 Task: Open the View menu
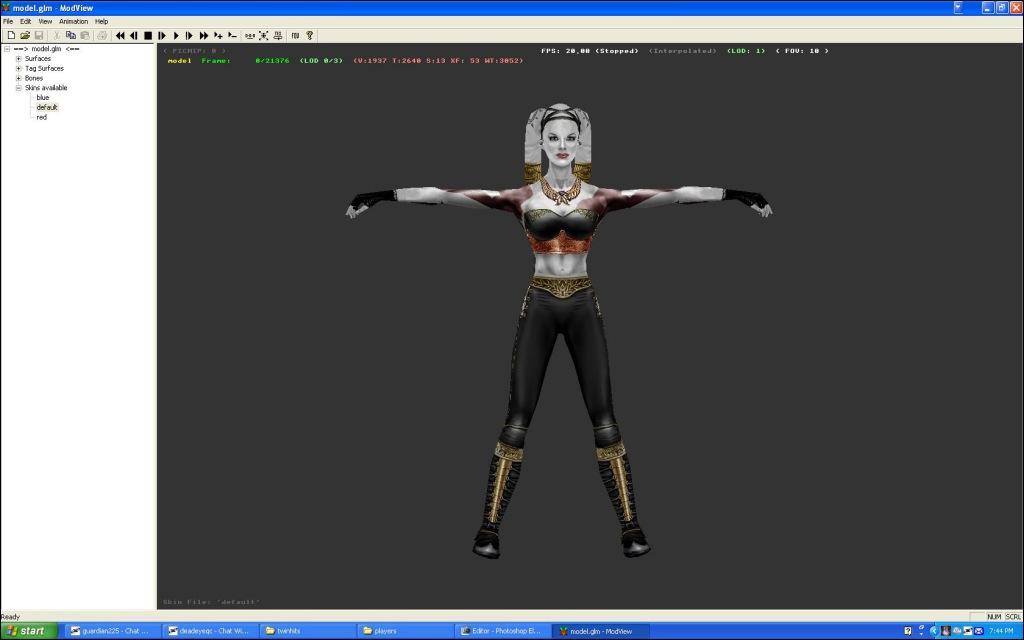pyautogui.click(x=45, y=21)
